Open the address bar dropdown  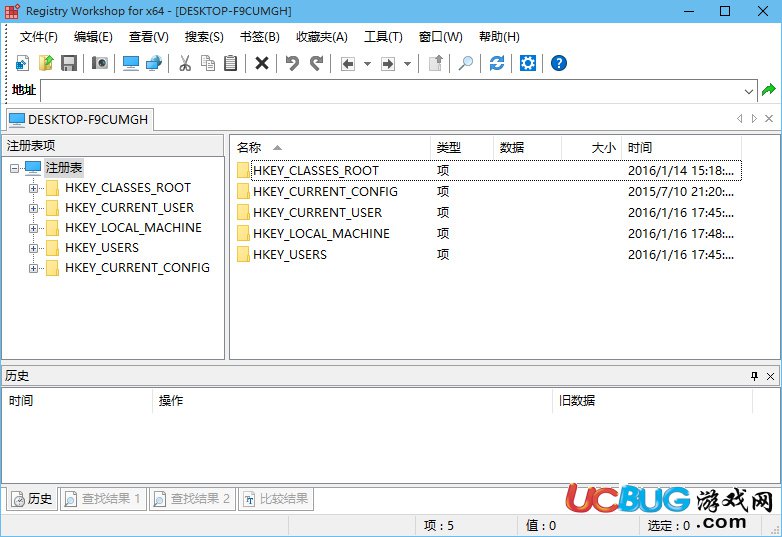point(749,91)
